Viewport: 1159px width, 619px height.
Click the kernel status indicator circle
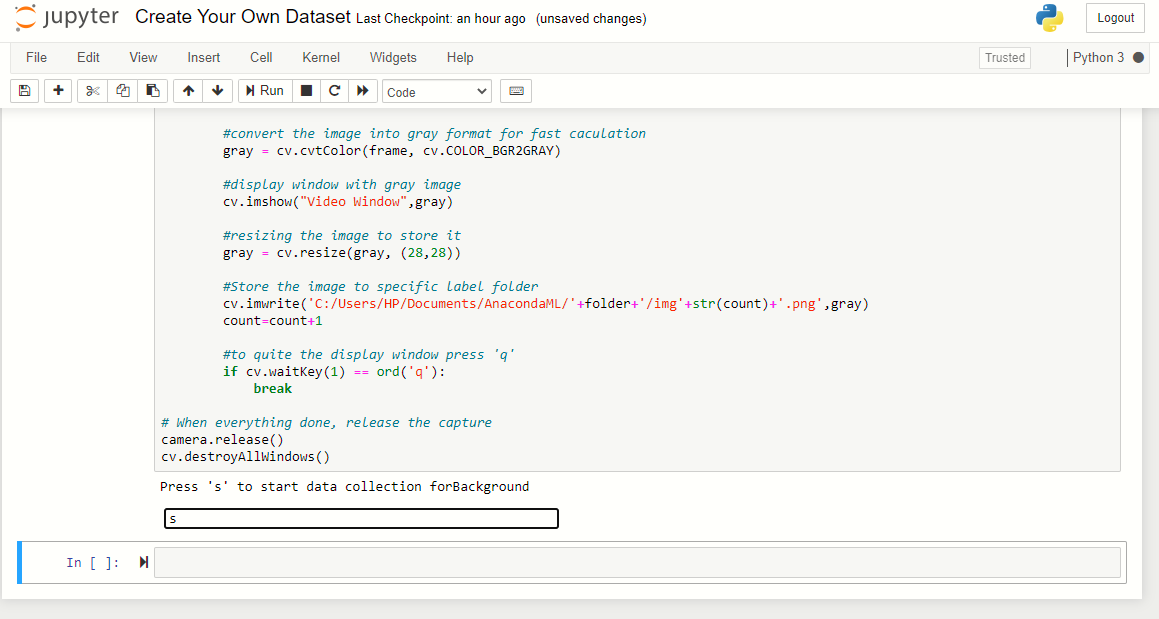pos(1138,58)
